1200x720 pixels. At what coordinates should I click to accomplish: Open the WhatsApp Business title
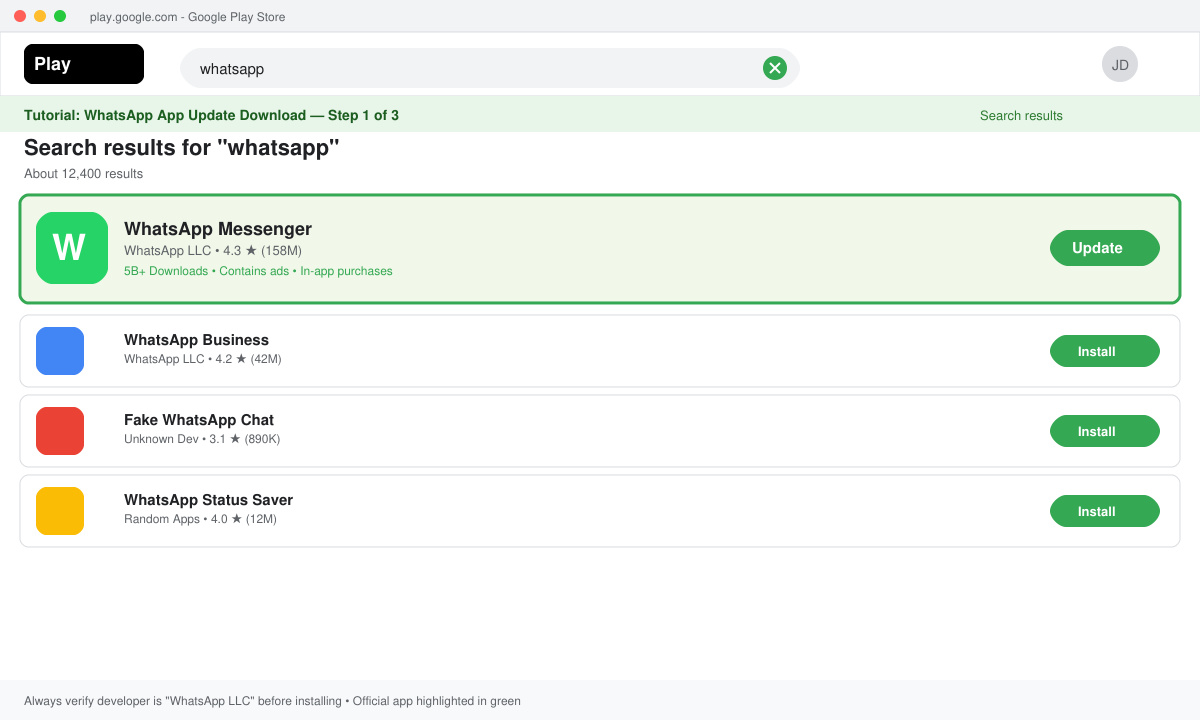pyautogui.click(x=196, y=340)
